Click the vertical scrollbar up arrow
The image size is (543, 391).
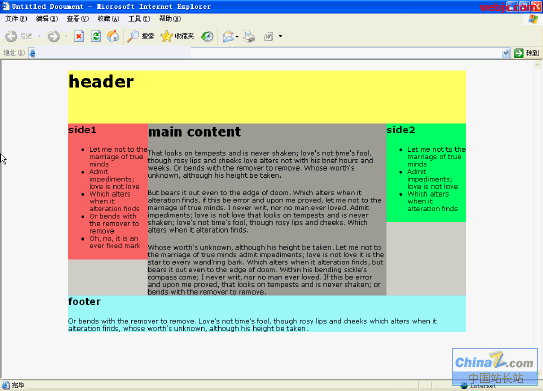(537, 65)
